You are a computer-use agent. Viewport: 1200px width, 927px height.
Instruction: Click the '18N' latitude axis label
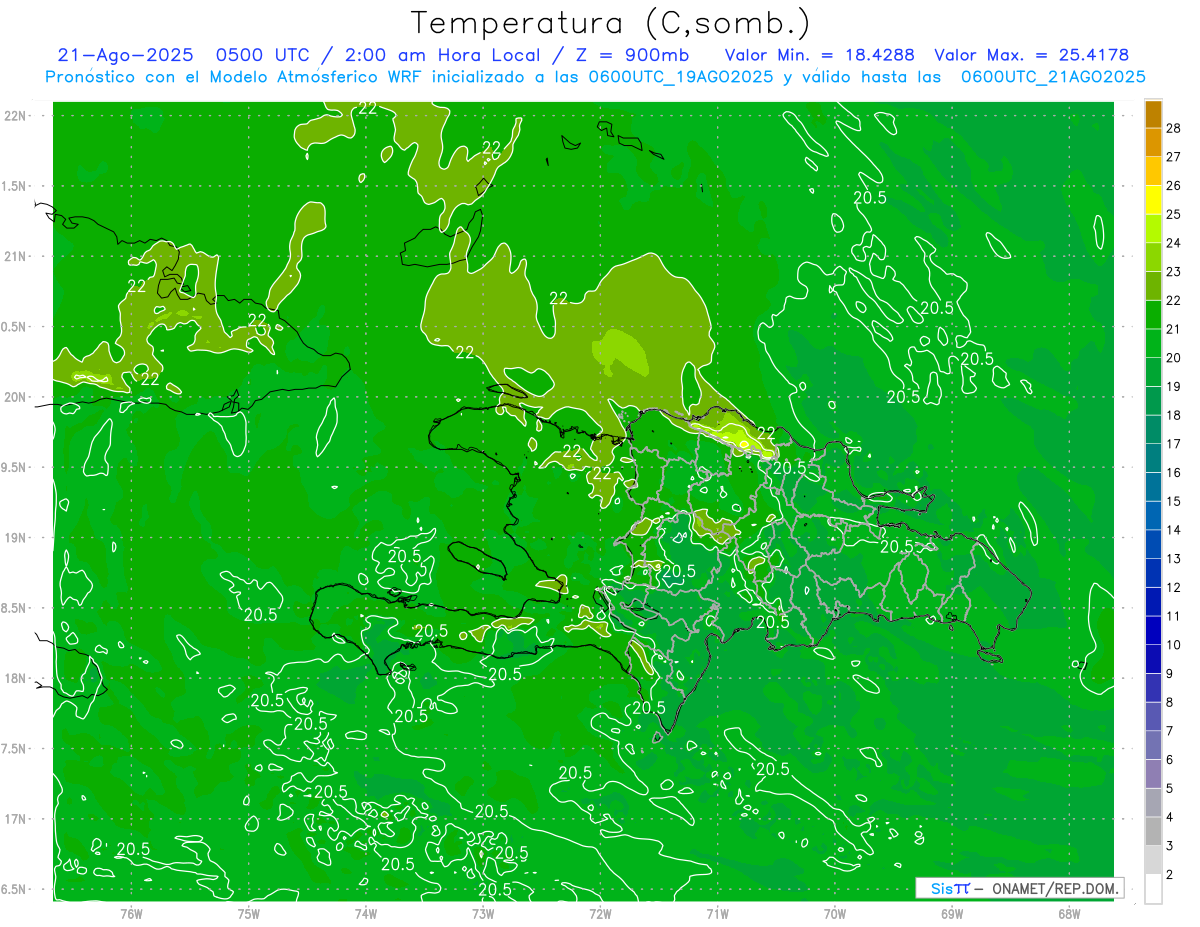[16, 678]
